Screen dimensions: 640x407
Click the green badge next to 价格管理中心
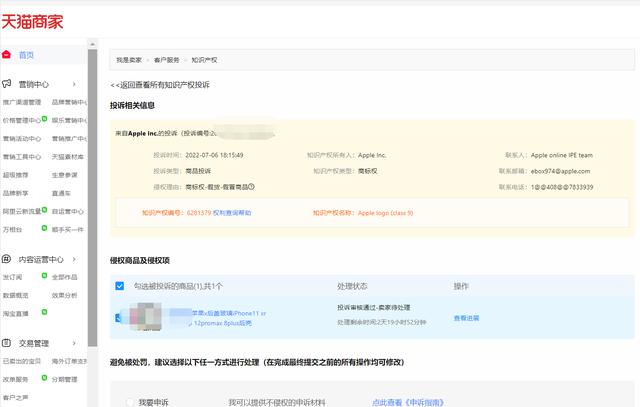click(x=44, y=119)
